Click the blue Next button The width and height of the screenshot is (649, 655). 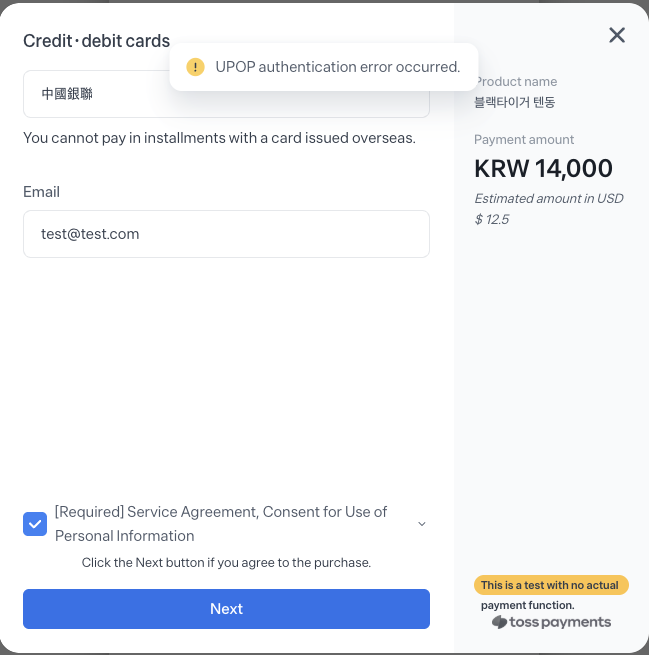click(x=226, y=609)
